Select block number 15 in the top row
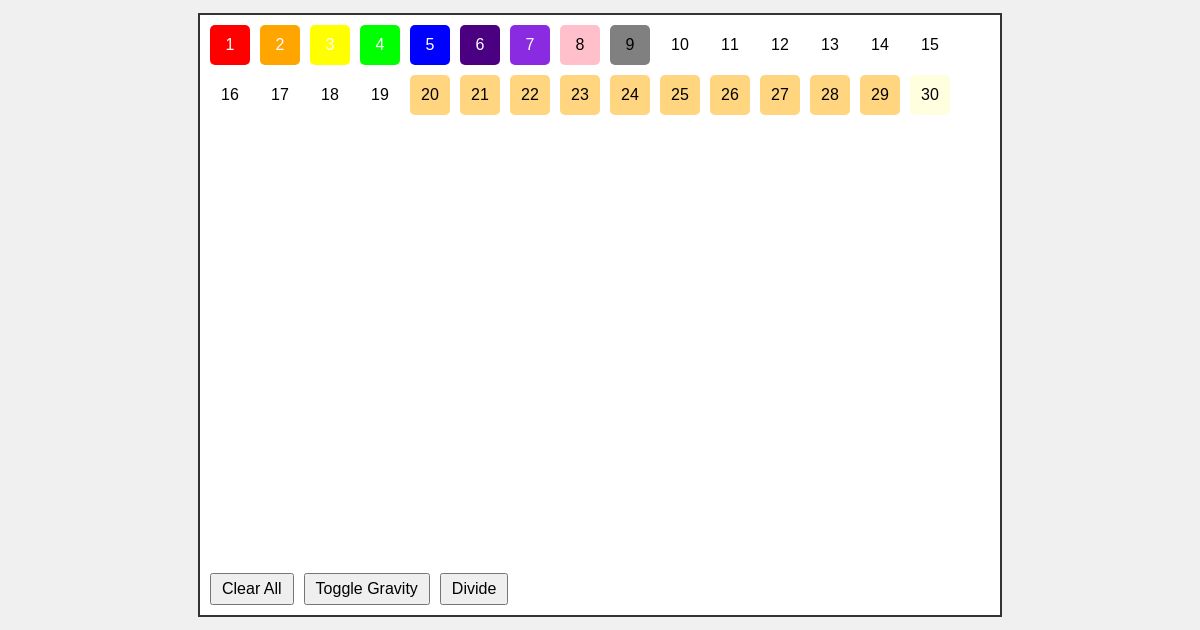 tap(930, 45)
